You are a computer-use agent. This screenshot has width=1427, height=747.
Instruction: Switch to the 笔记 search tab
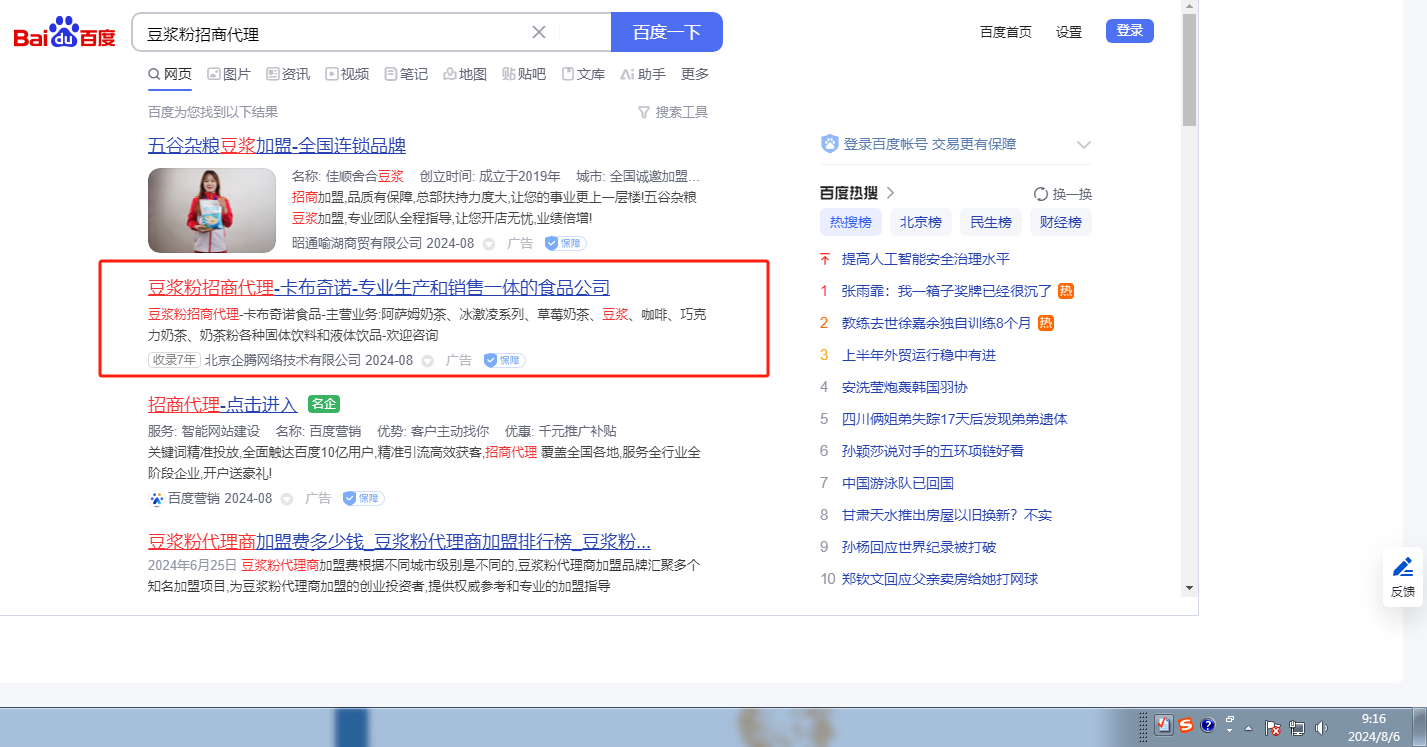click(406, 74)
